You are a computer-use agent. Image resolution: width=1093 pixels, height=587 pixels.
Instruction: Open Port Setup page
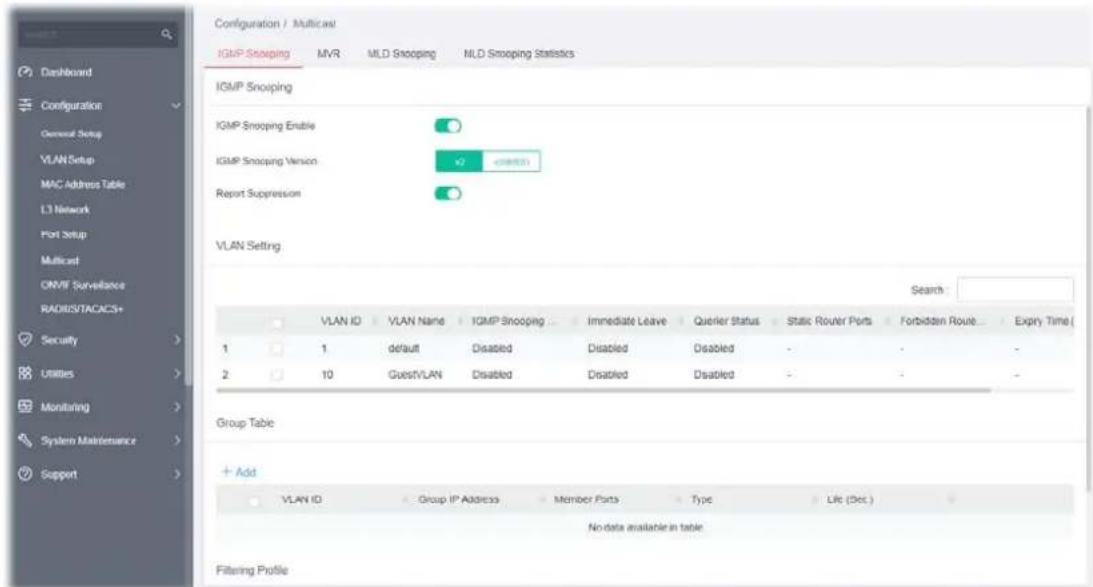[63, 234]
